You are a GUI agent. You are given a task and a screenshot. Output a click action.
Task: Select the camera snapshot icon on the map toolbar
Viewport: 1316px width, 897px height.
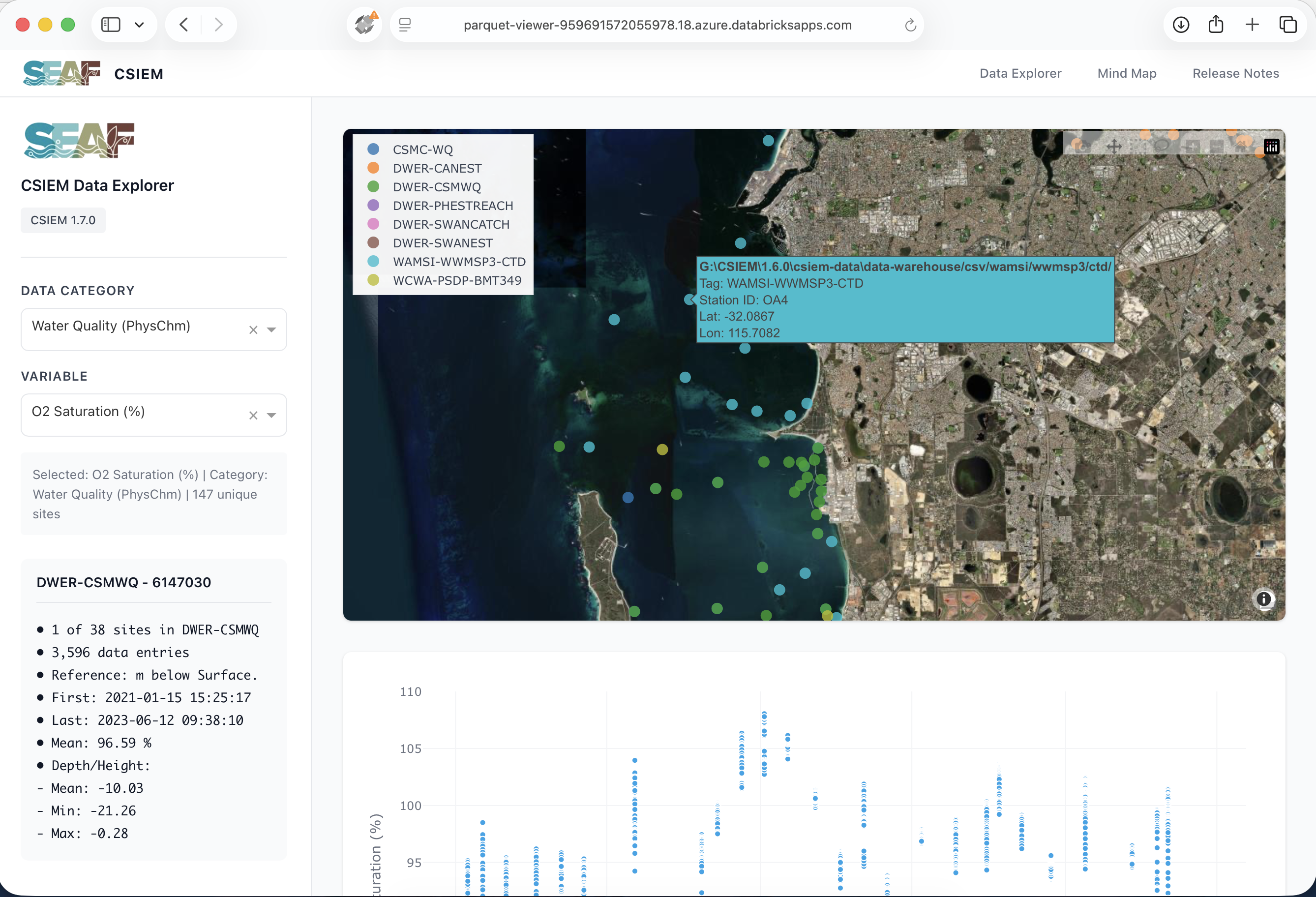tap(1083, 147)
